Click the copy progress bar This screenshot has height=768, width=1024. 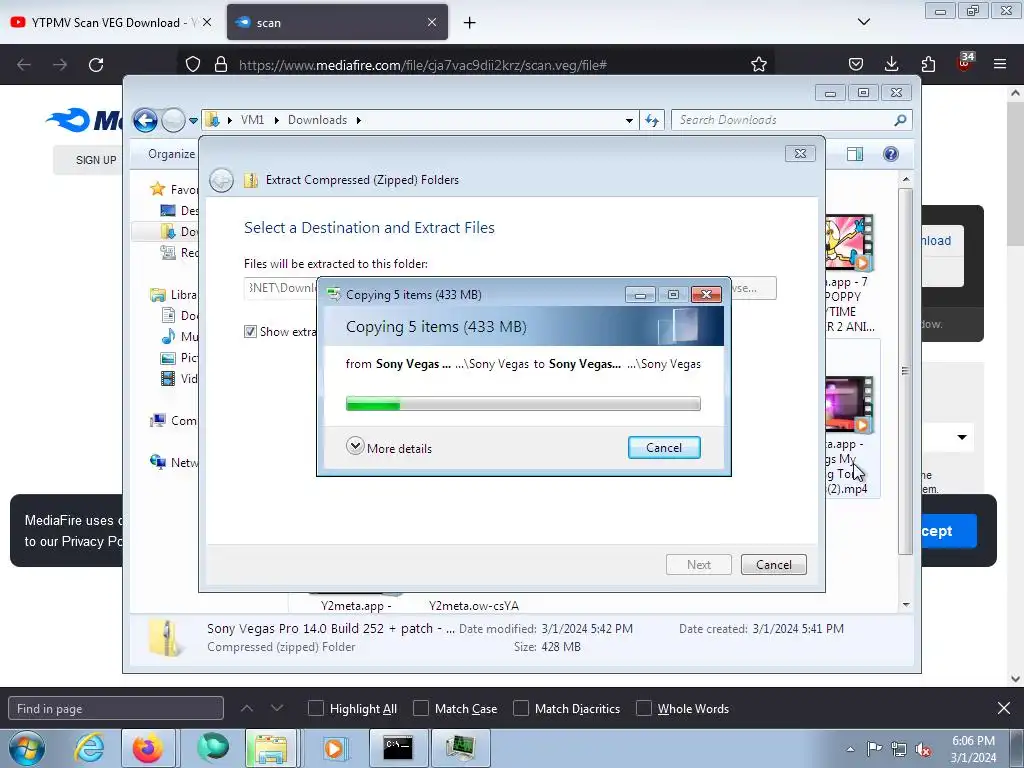click(x=523, y=404)
